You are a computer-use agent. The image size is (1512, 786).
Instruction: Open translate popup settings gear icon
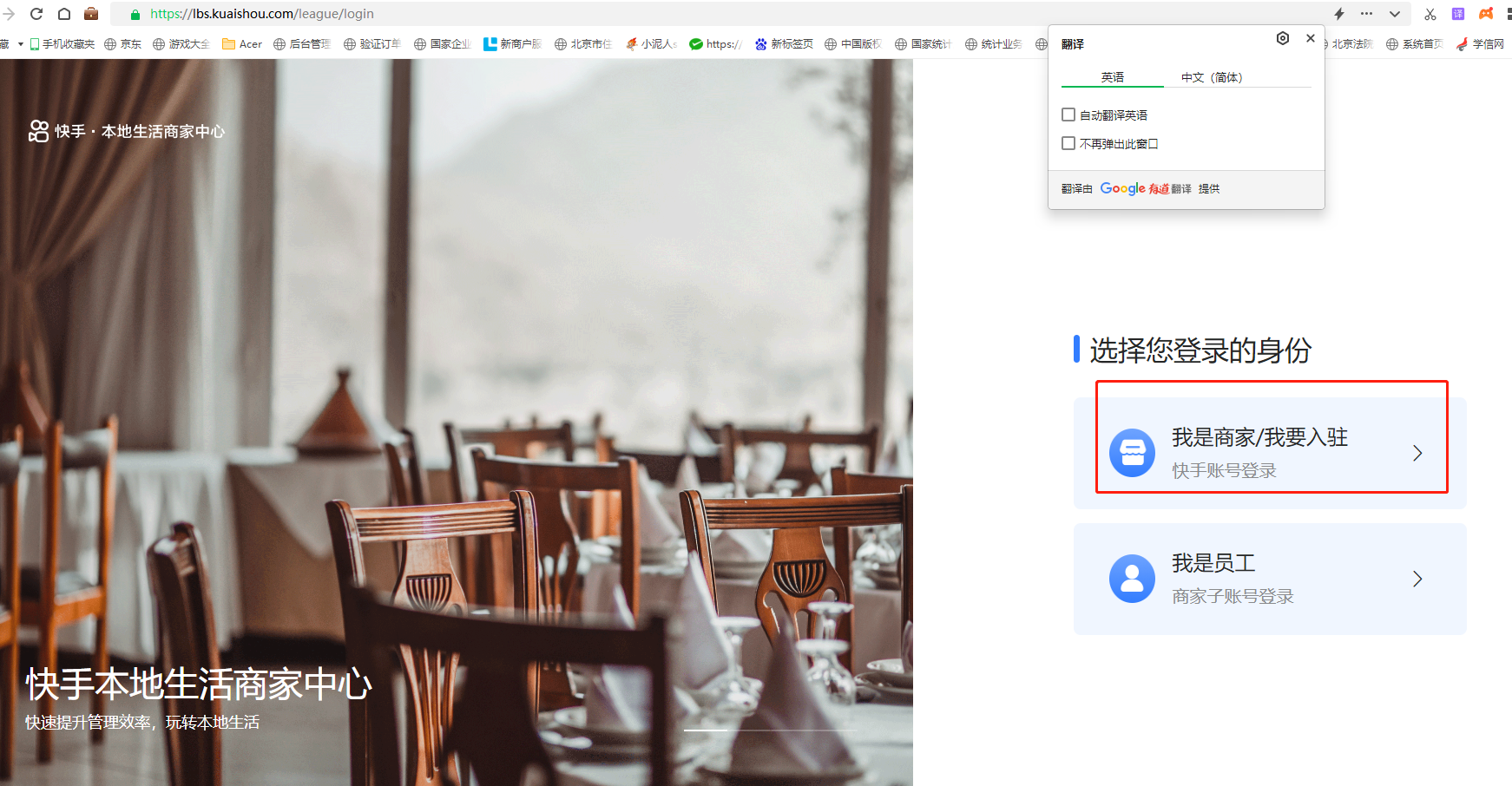tap(1283, 38)
